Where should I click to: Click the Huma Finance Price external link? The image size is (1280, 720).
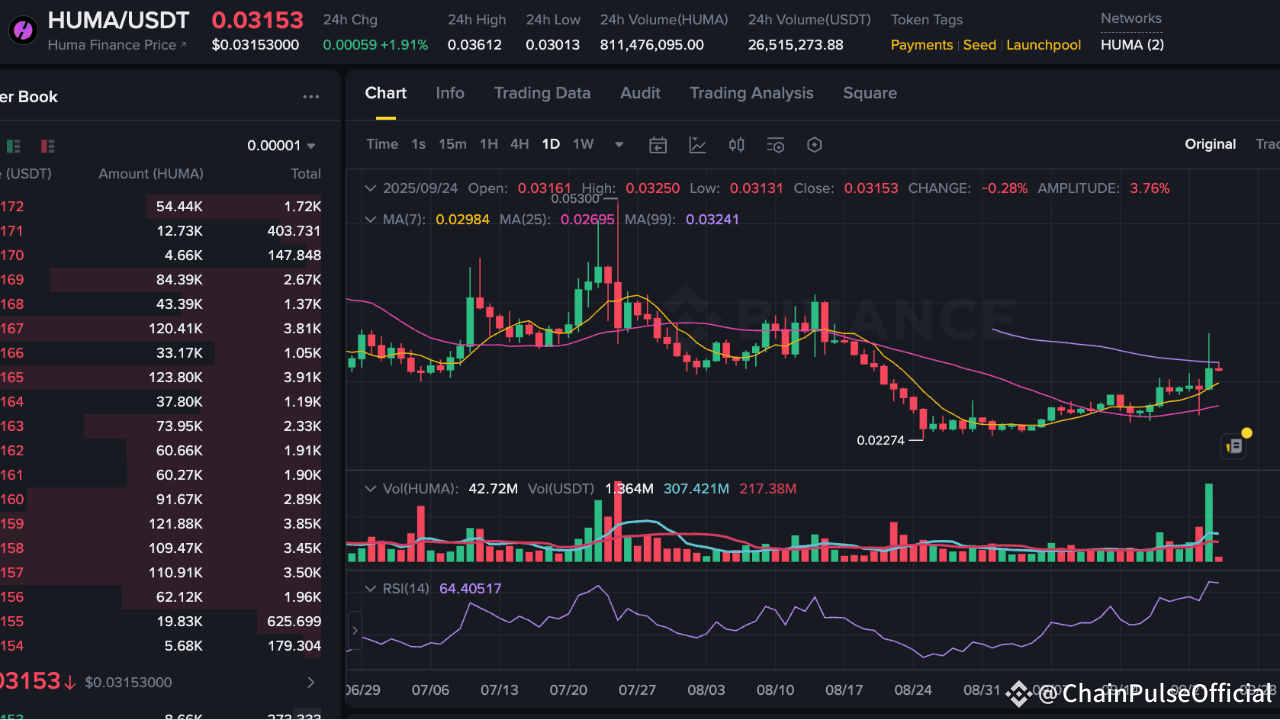coord(117,45)
